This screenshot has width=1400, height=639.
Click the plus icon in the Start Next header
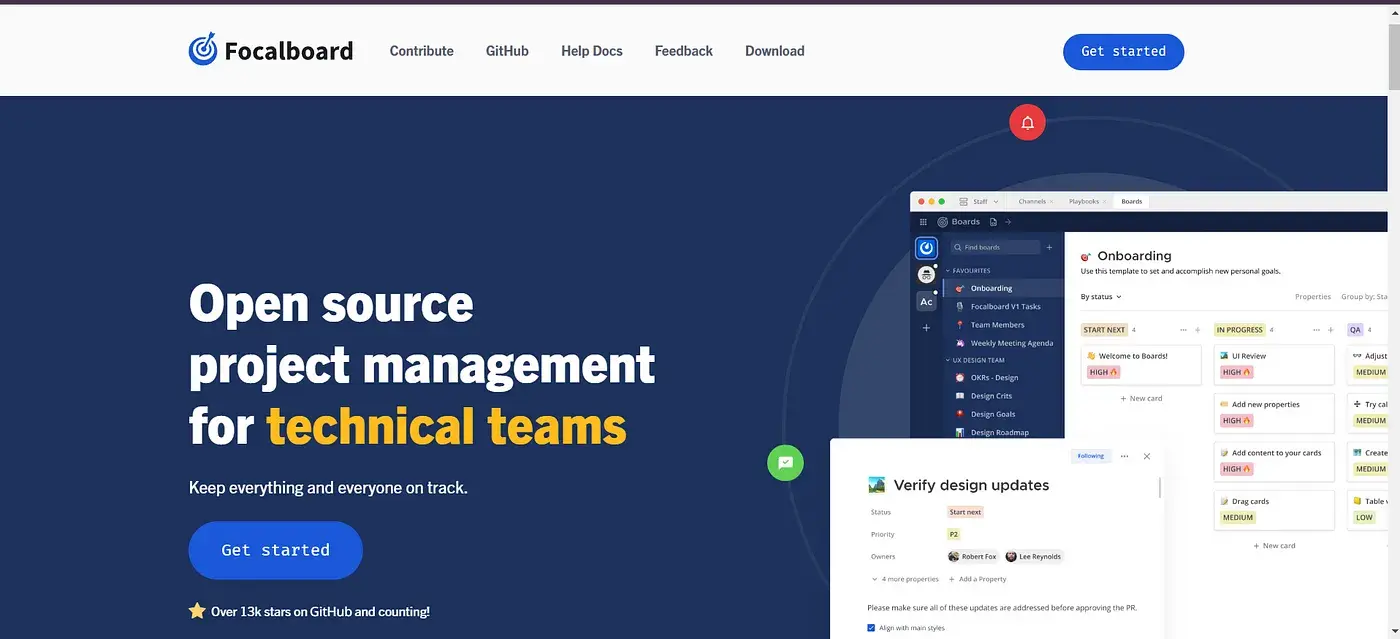coord(1197,330)
